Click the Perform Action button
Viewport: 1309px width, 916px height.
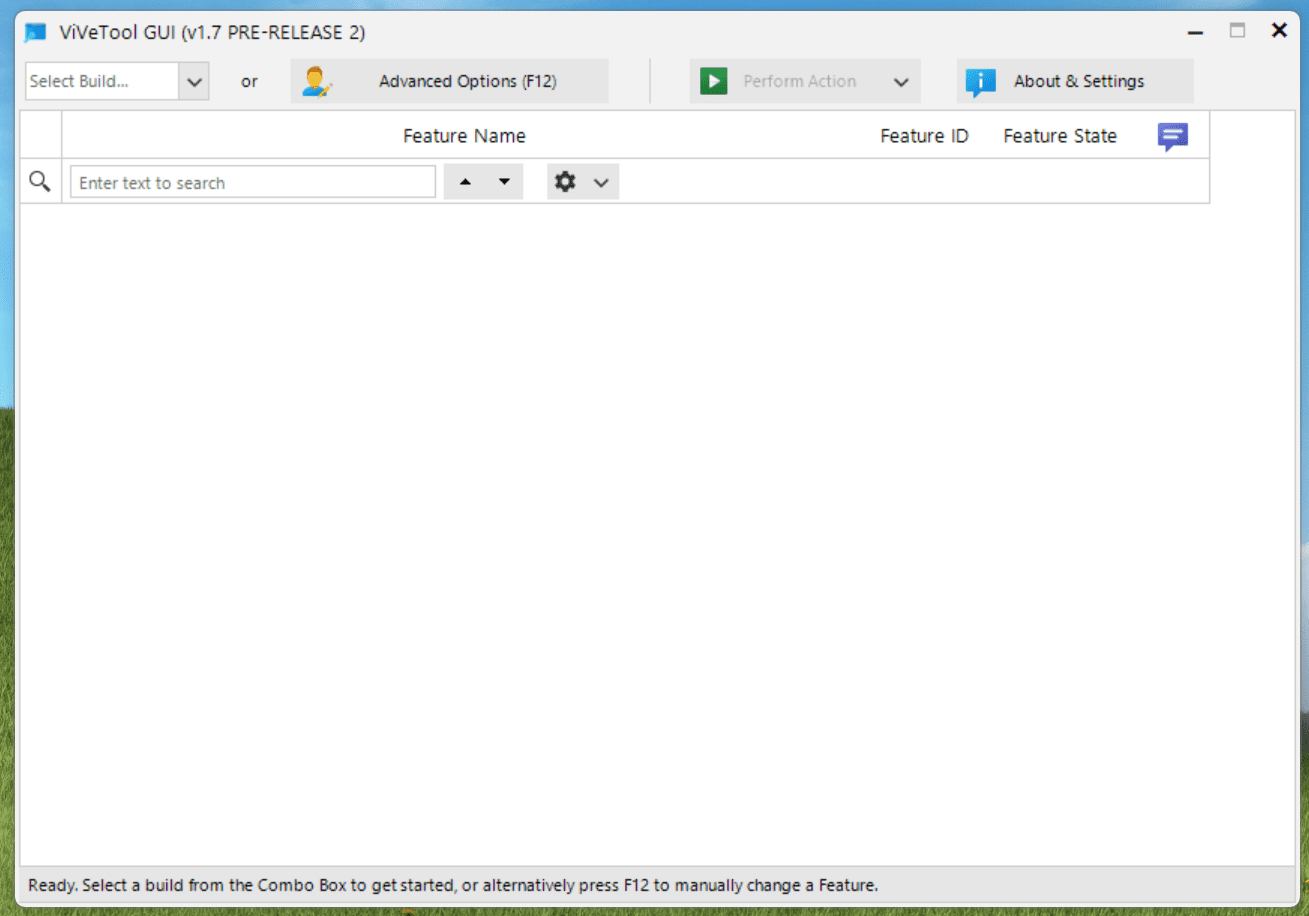(804, 81)
